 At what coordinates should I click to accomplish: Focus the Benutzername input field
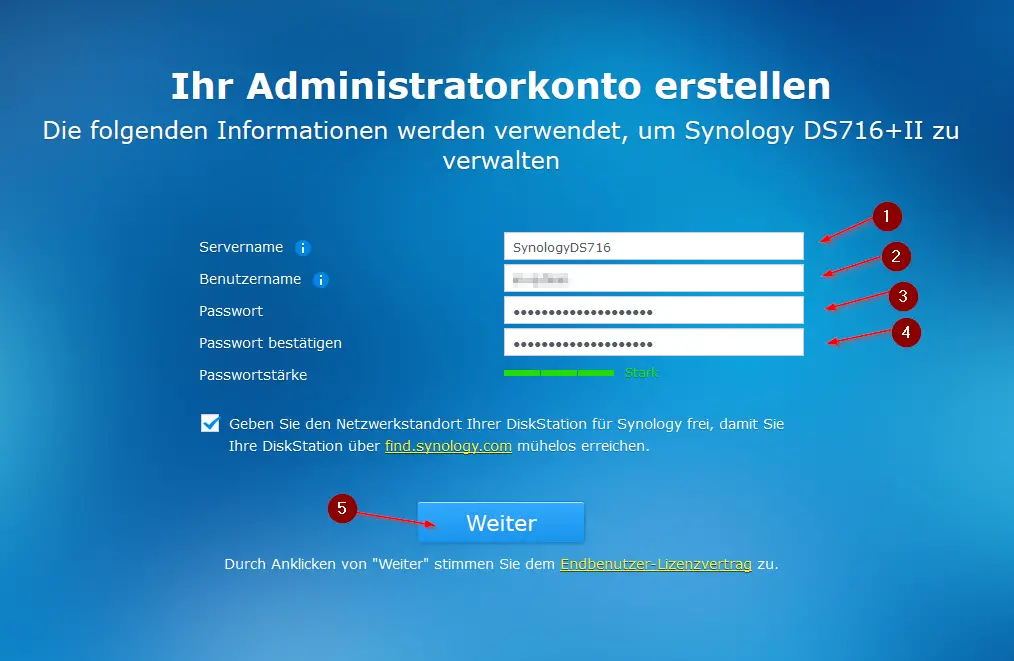point(654,279)
